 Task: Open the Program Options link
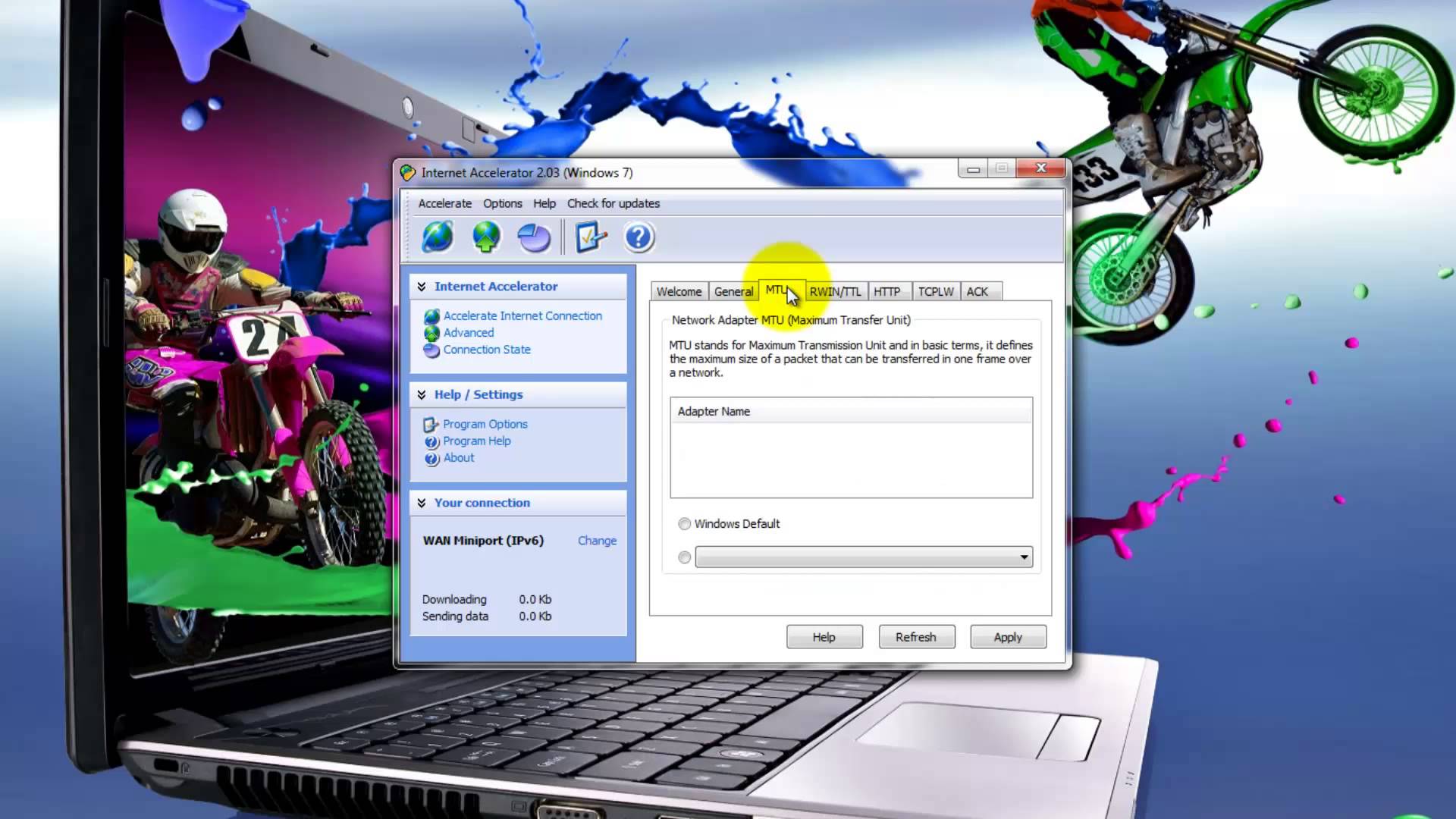(485, 425)
